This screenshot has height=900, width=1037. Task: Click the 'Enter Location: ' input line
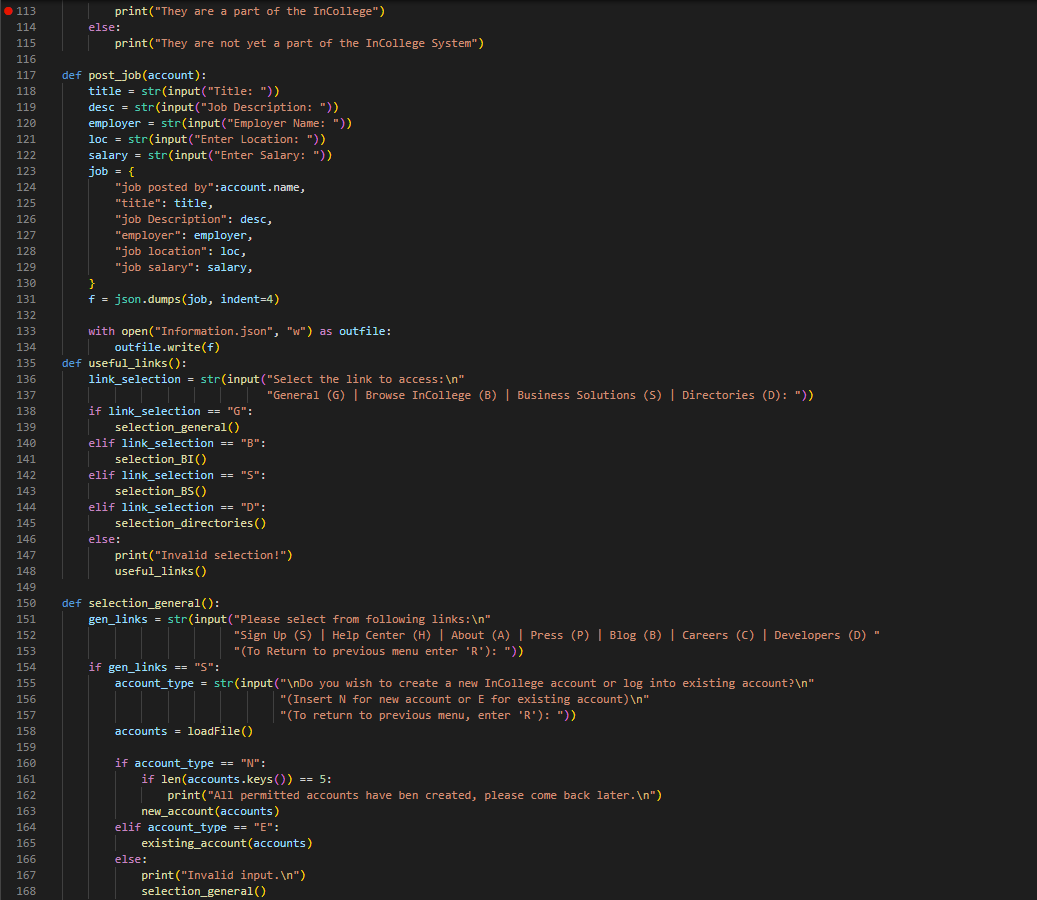click(x=207, y=139)
